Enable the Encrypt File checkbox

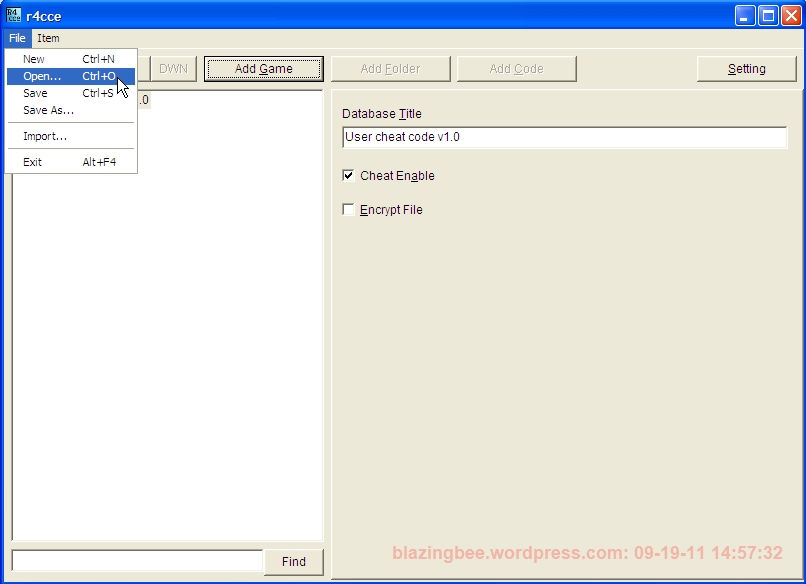(x=348, y=209)
